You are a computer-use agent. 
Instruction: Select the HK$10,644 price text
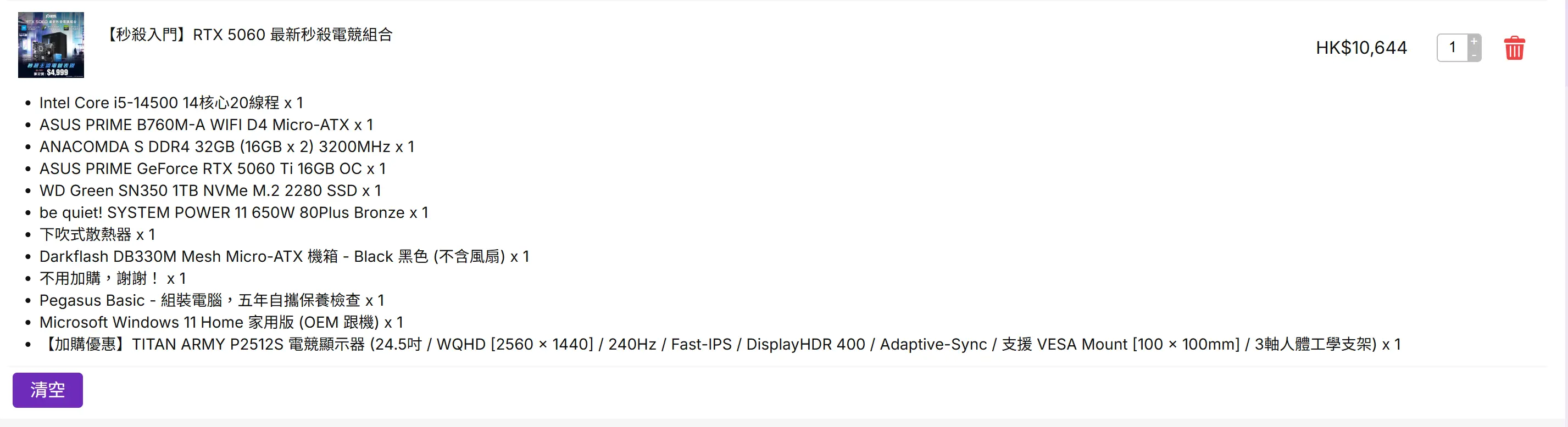pyautogui.click(x=1361, y=47)
